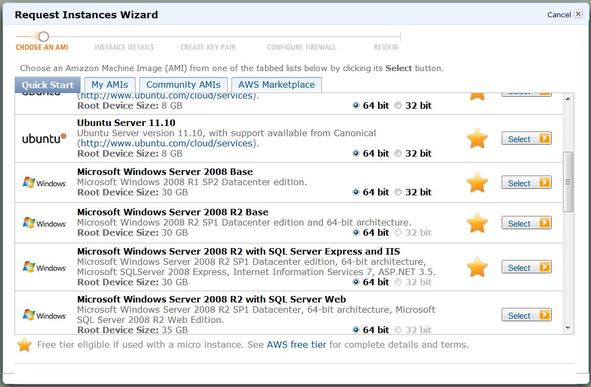This screenshot has height=387, width=591.
Task: Select 64 bit for Ubuntu Server 11.10
Action: tap(356, 153)
